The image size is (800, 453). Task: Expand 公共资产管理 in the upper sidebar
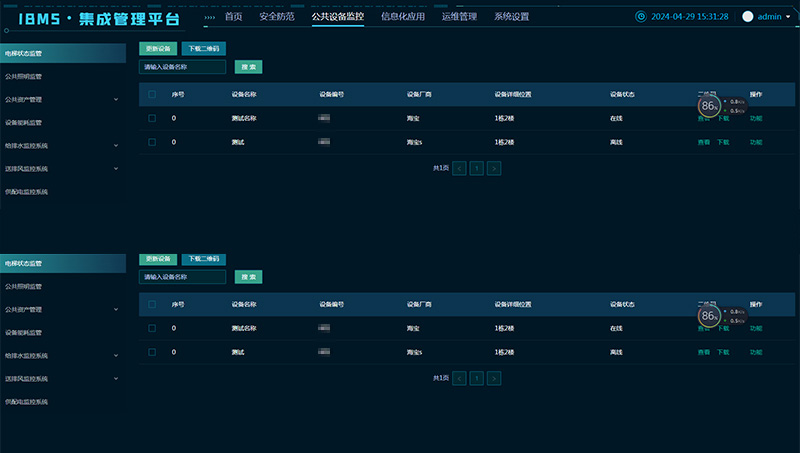coord(116,99)
